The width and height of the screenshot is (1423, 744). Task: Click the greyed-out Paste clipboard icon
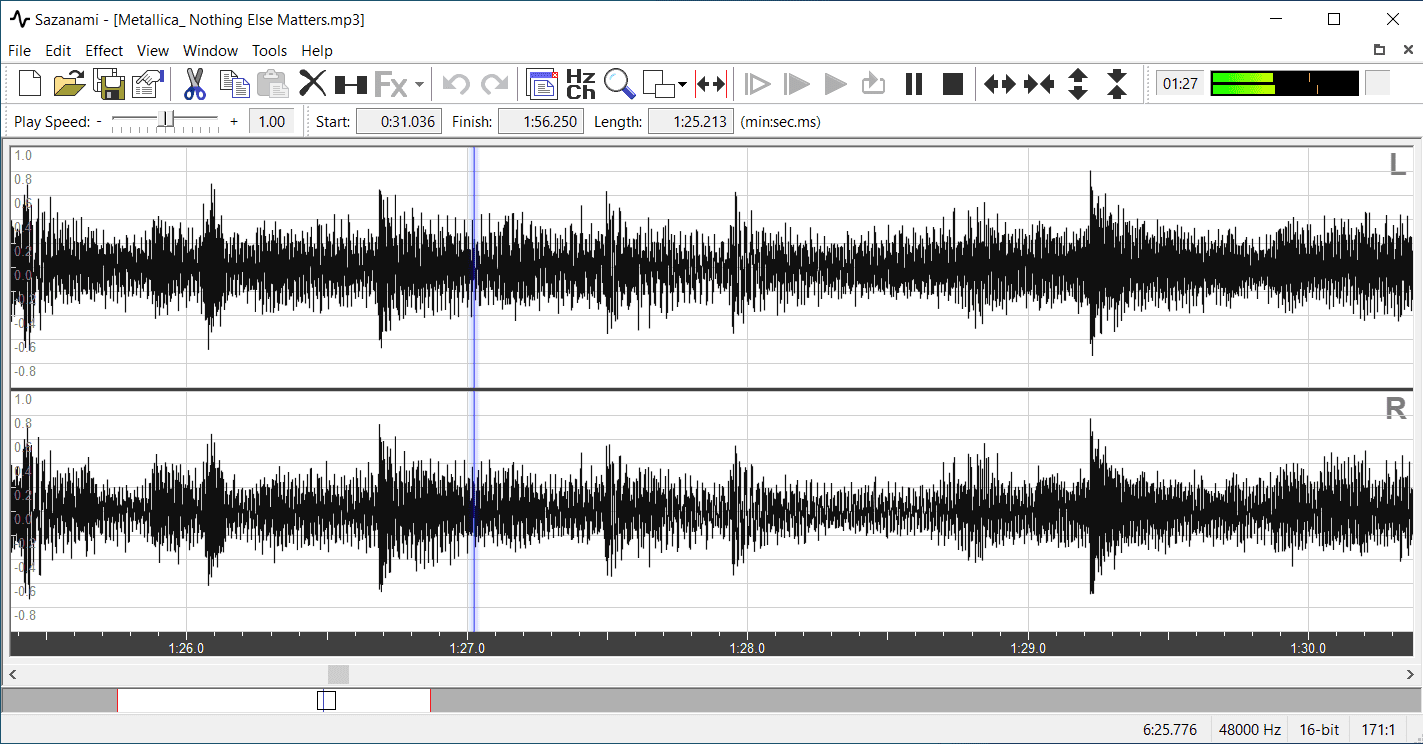[272, 83]
